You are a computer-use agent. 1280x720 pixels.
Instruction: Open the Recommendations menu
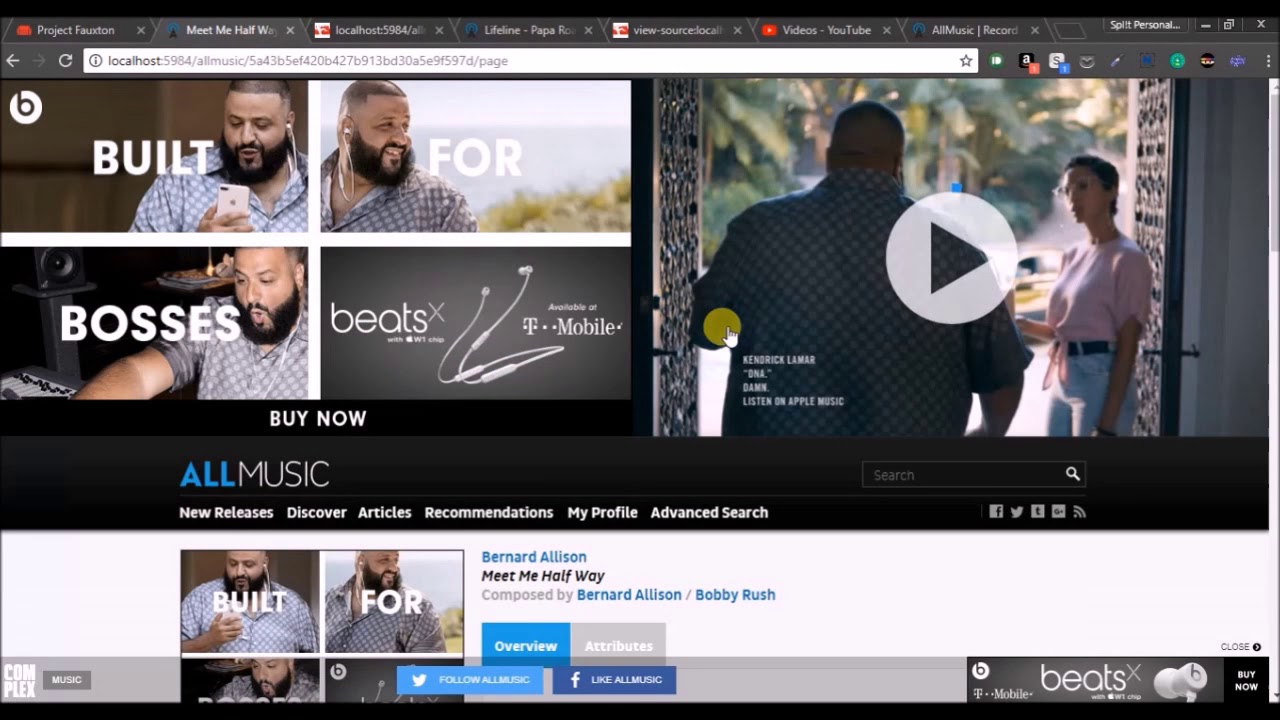(x=489, y=512)
